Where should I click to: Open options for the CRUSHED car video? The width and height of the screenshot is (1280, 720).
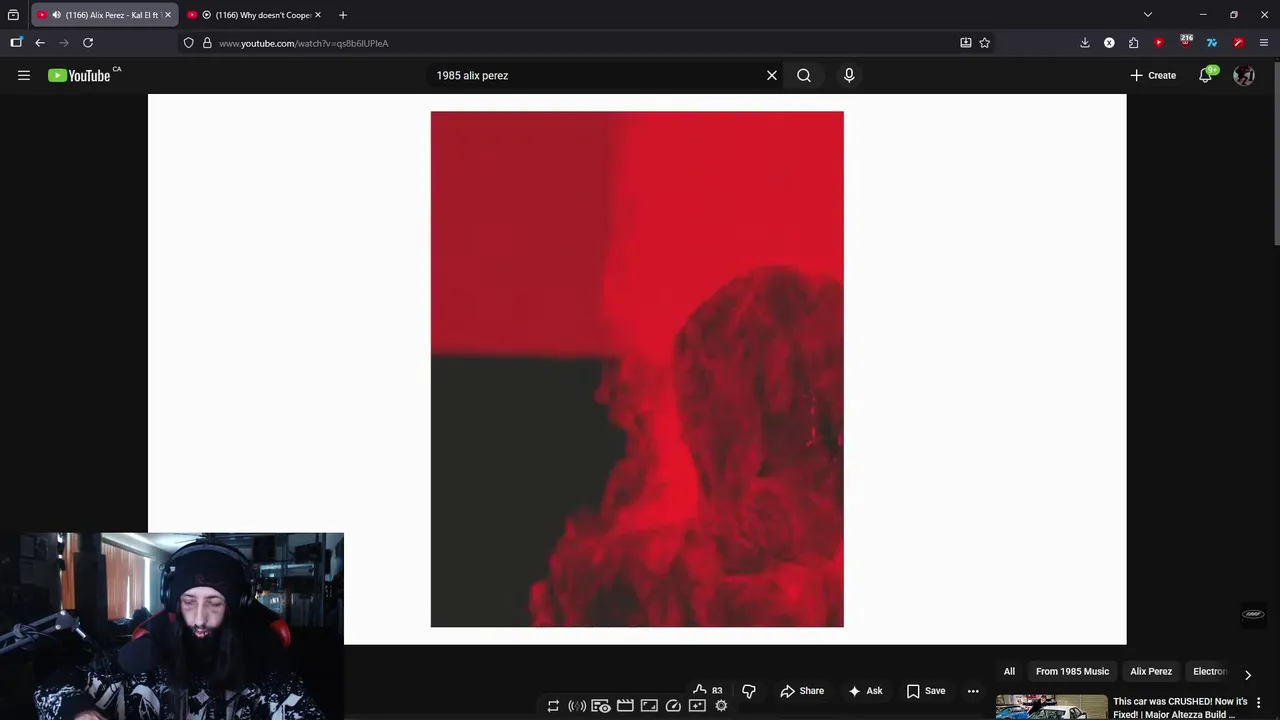coord(1259,703)
